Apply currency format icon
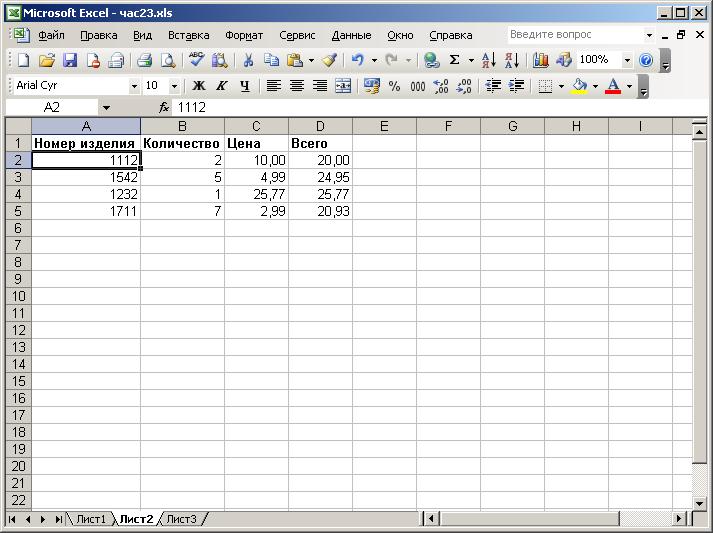The height and width of the screenshot is (533, 713). pyautogui.click(x=372, y=85)
